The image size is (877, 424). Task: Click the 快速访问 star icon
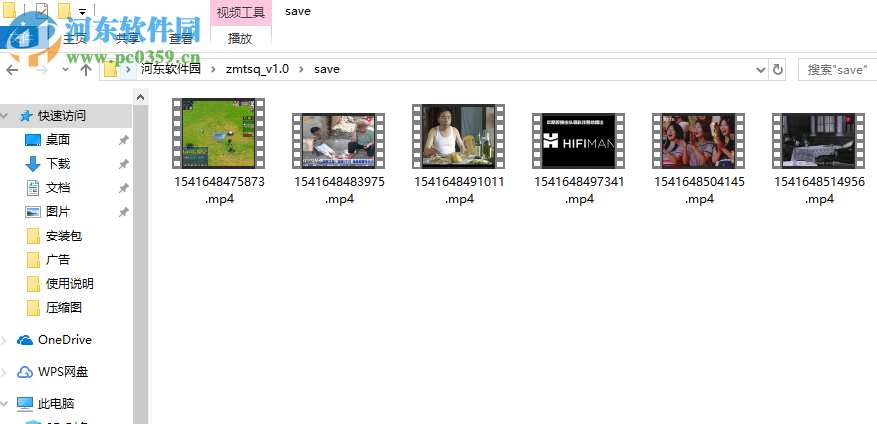25,116
